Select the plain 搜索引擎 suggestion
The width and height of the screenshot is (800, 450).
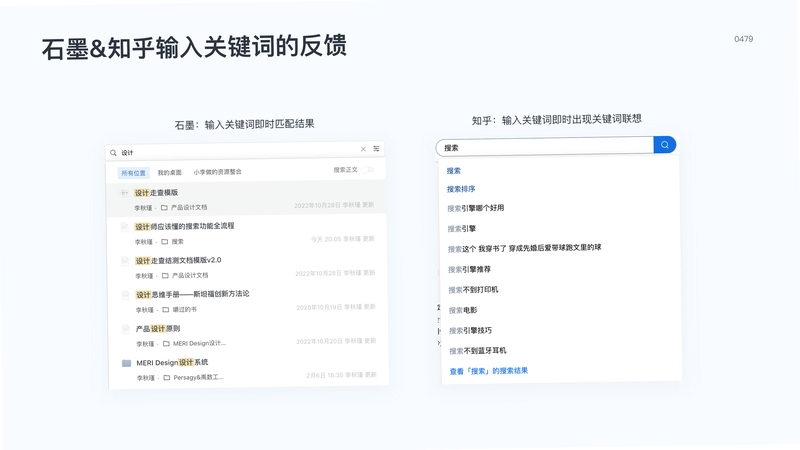462,229
